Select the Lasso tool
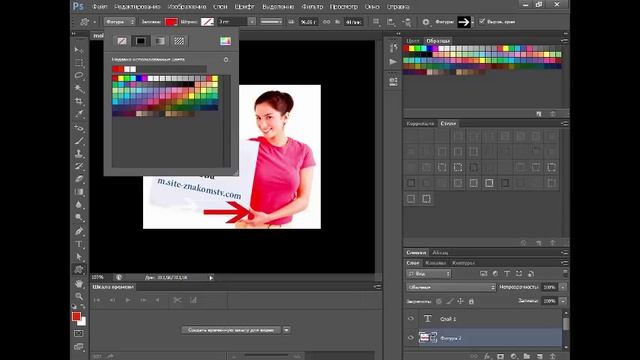 tap(79, 76)
